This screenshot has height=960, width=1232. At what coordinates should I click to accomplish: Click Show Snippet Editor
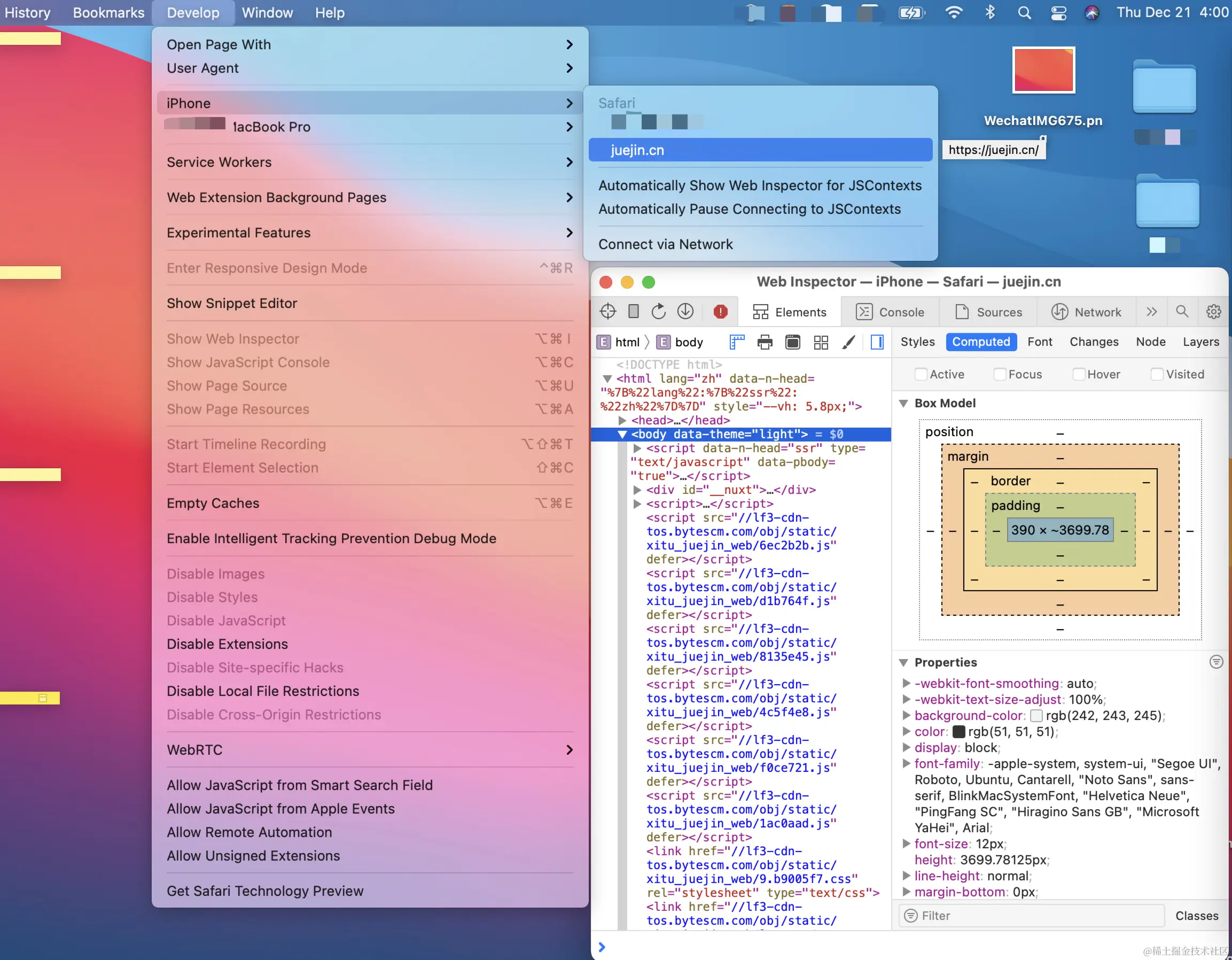(x=370, y=303)
